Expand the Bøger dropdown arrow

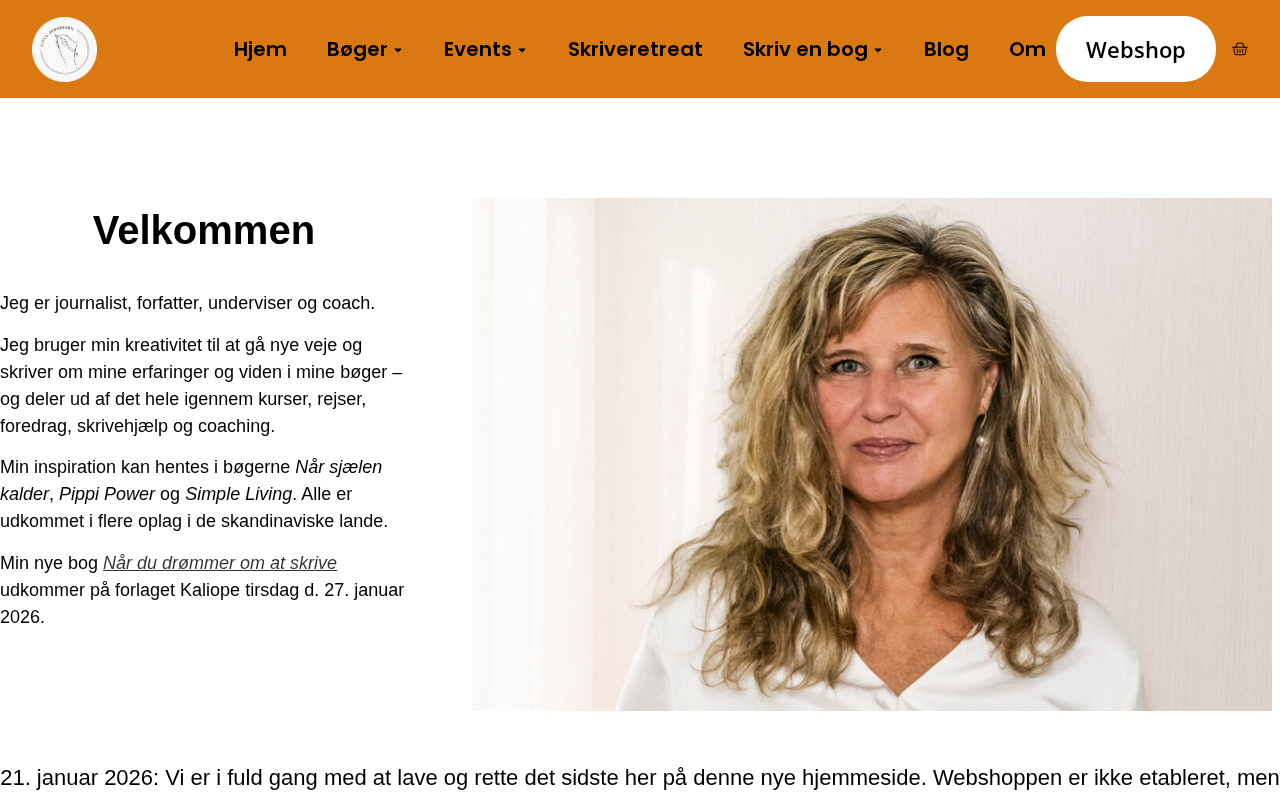(x=398, y=50)
